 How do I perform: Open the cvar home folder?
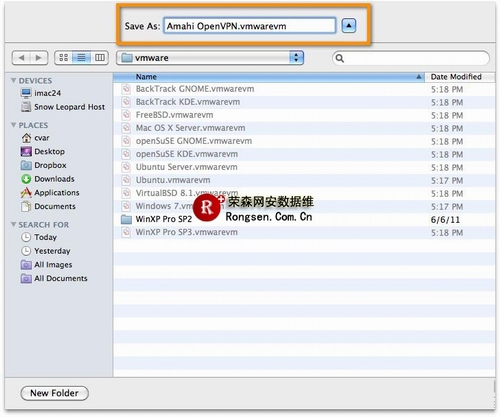click(x=35, y=138)
